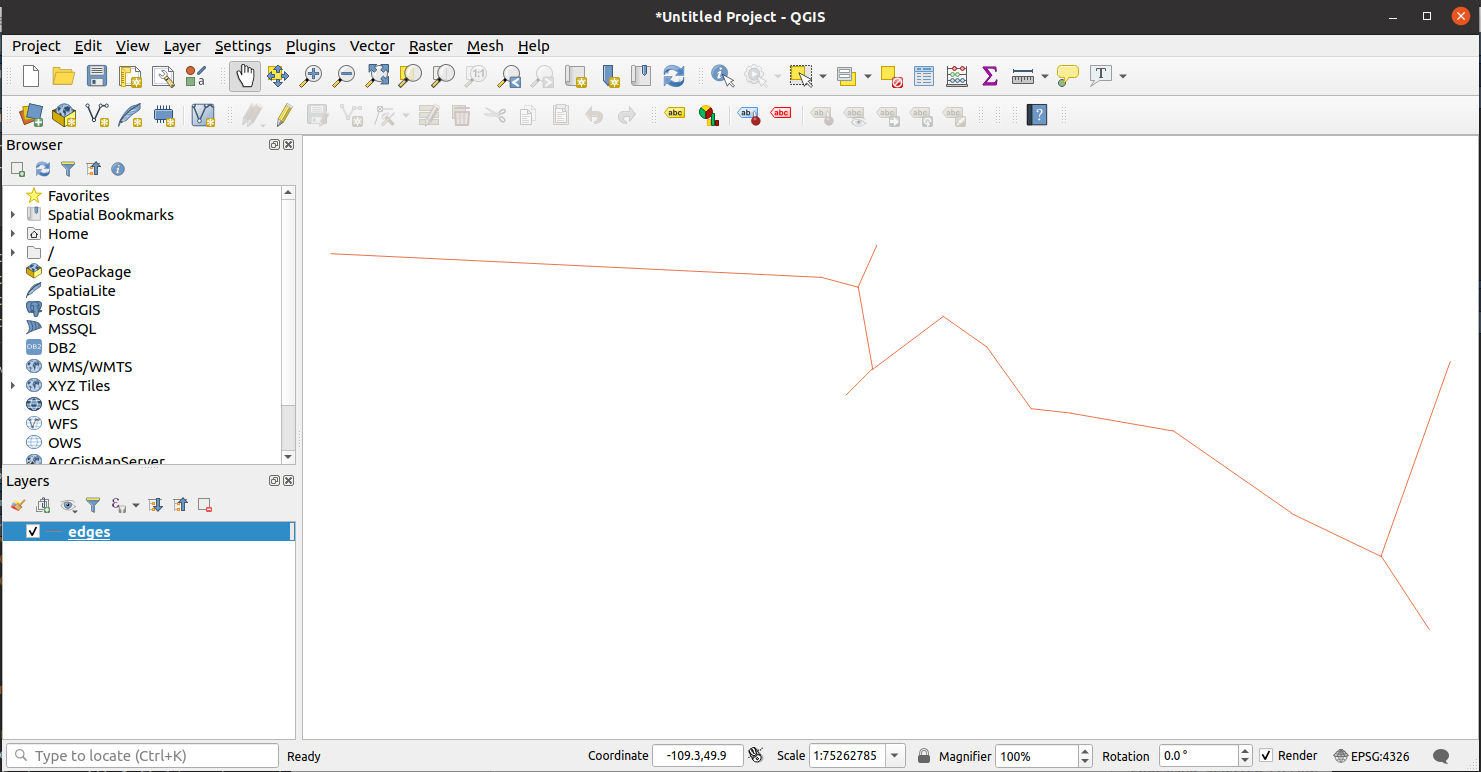This screenshot has width=1481, height=772.
Task: Open the Plugins menu
Action: (310, 46)
